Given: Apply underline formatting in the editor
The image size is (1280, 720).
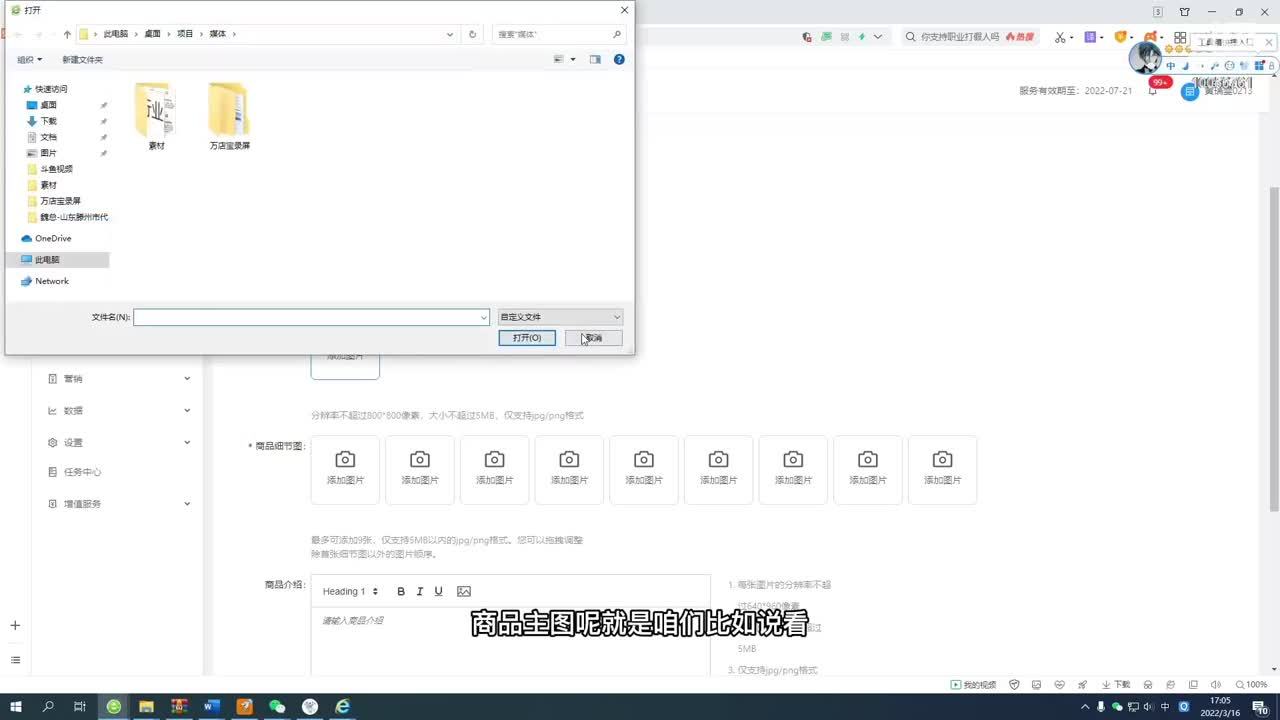Looking at the screenshot, I should click(438, 591).
